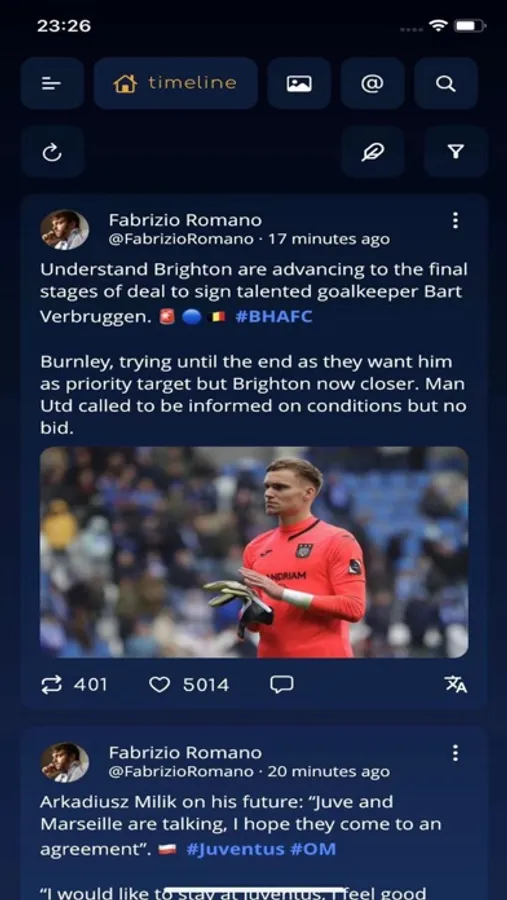View the goalkeeper photo in the post
Viewport: 507px width, 900px height.
pos(254,552)
